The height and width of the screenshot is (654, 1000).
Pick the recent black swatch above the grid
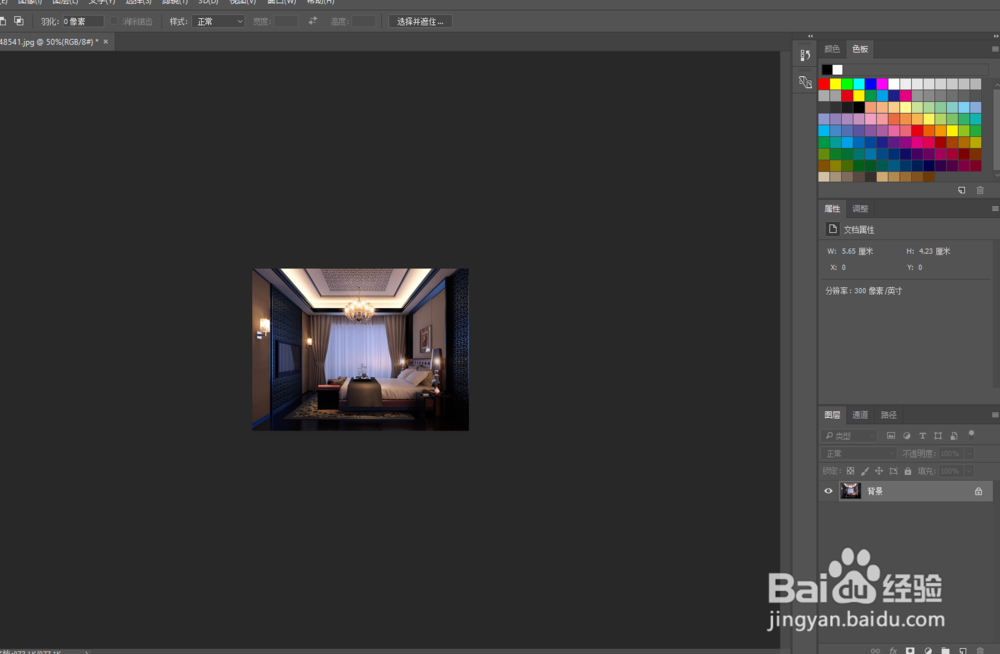point(827,70)
